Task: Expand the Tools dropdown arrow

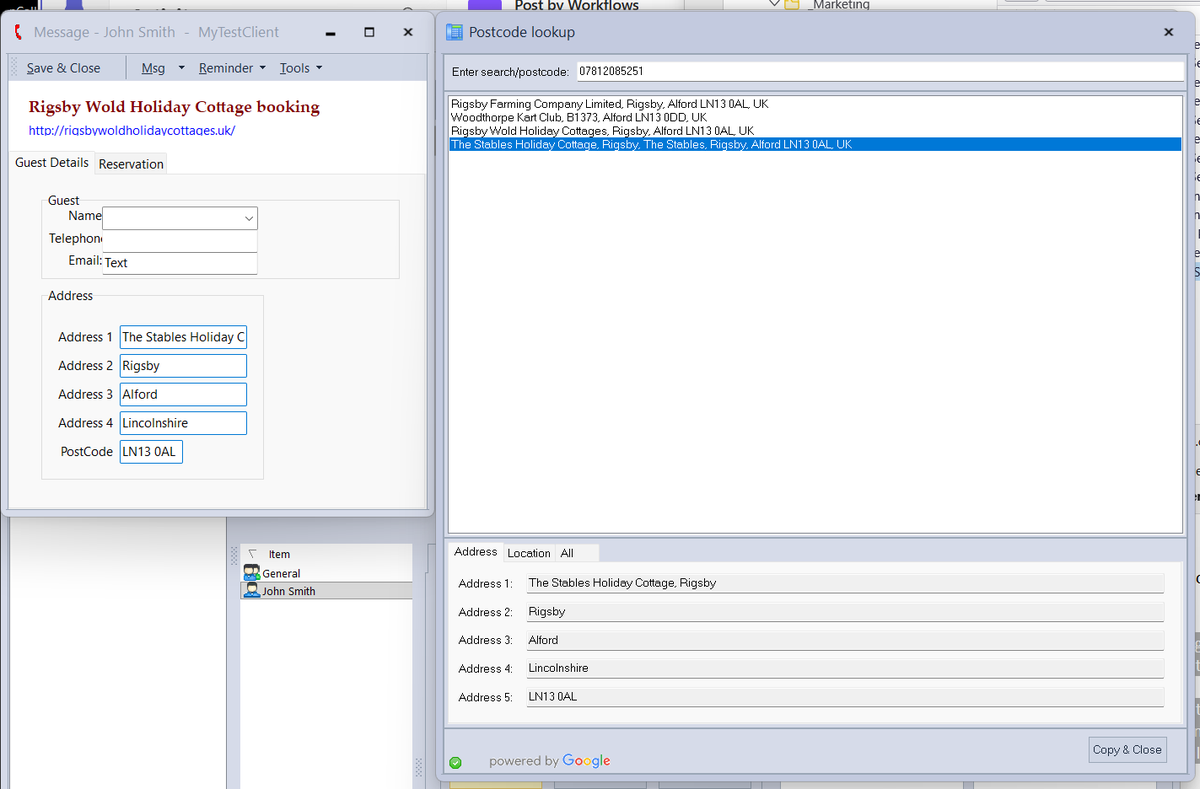Action: coord(319,68)
